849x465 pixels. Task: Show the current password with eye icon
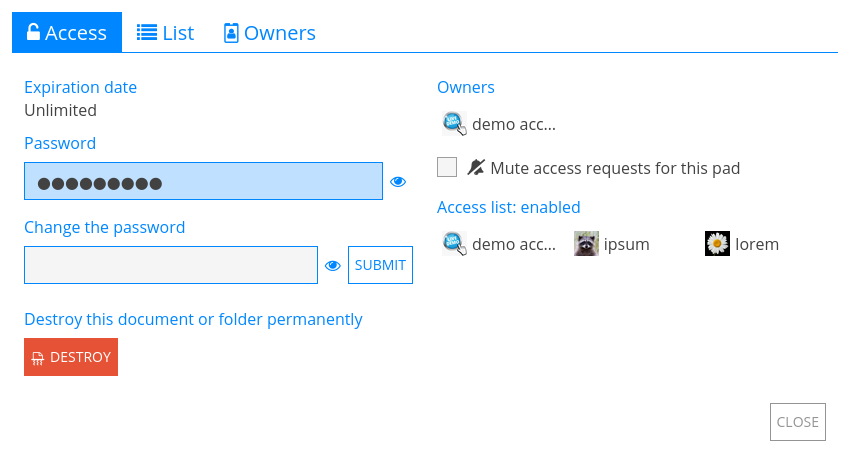[x=398, y=182]
